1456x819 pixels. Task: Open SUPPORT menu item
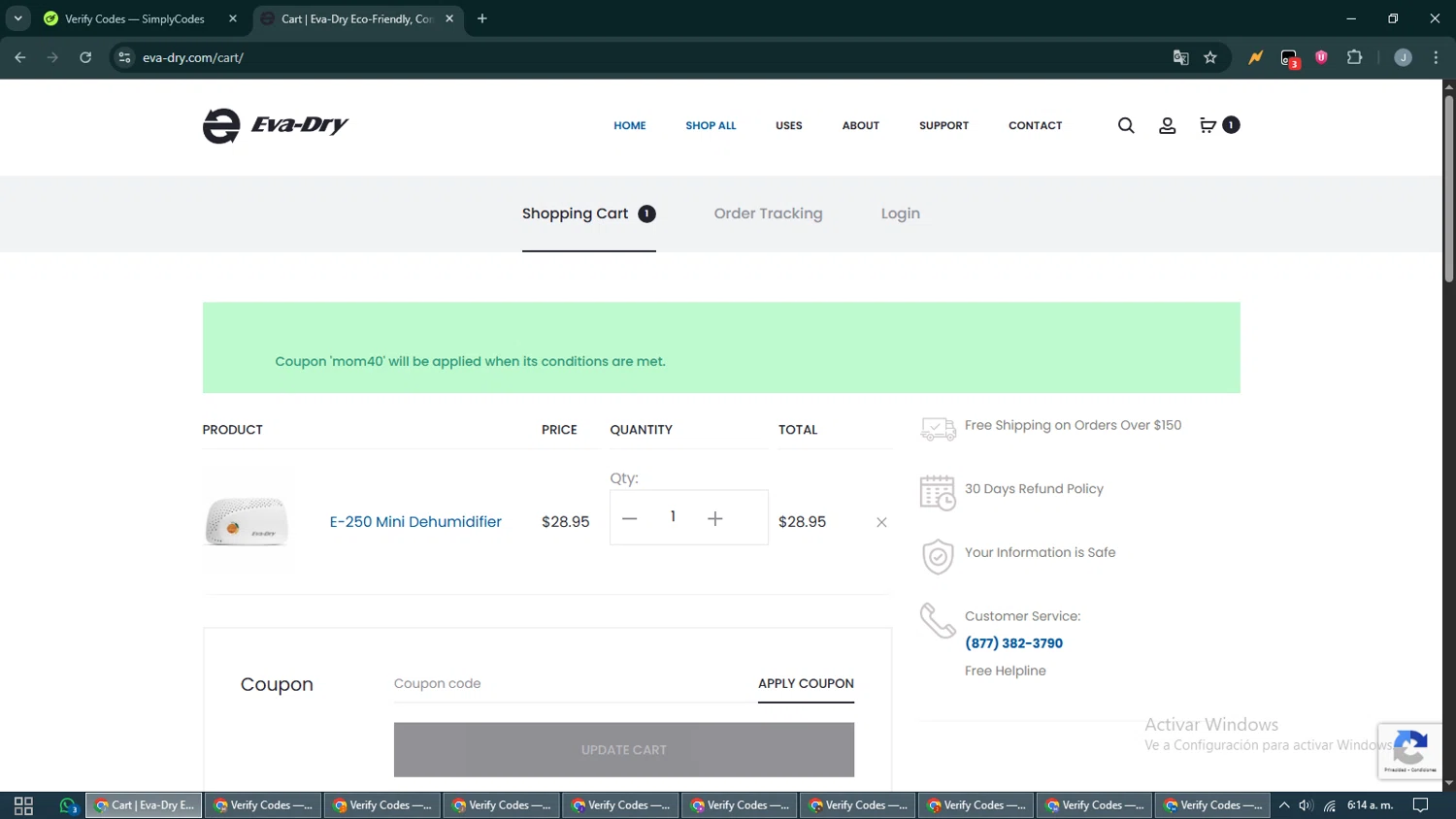coord(943,125)
